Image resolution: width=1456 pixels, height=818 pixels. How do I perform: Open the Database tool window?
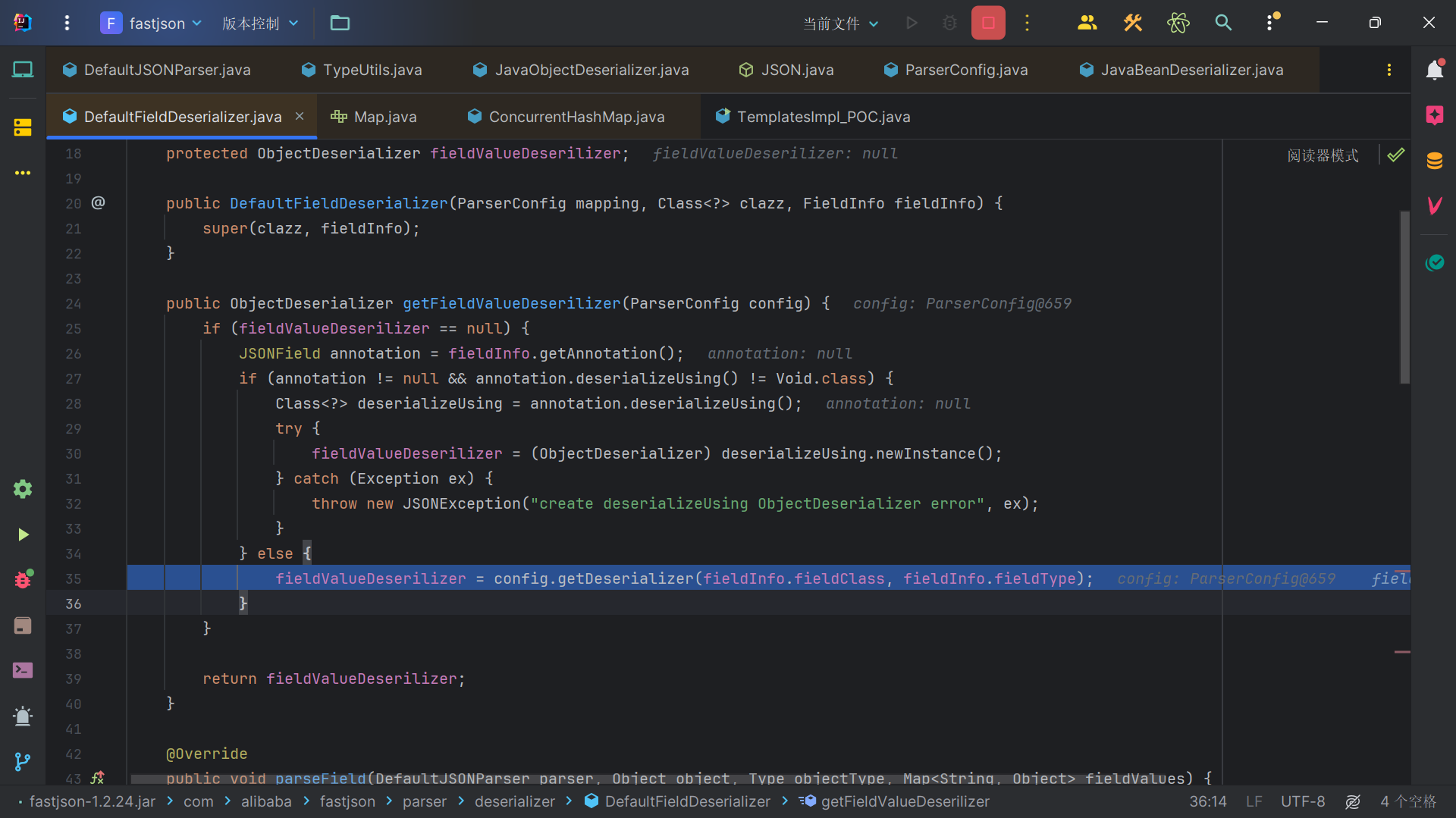click(x=1434, y=161)
